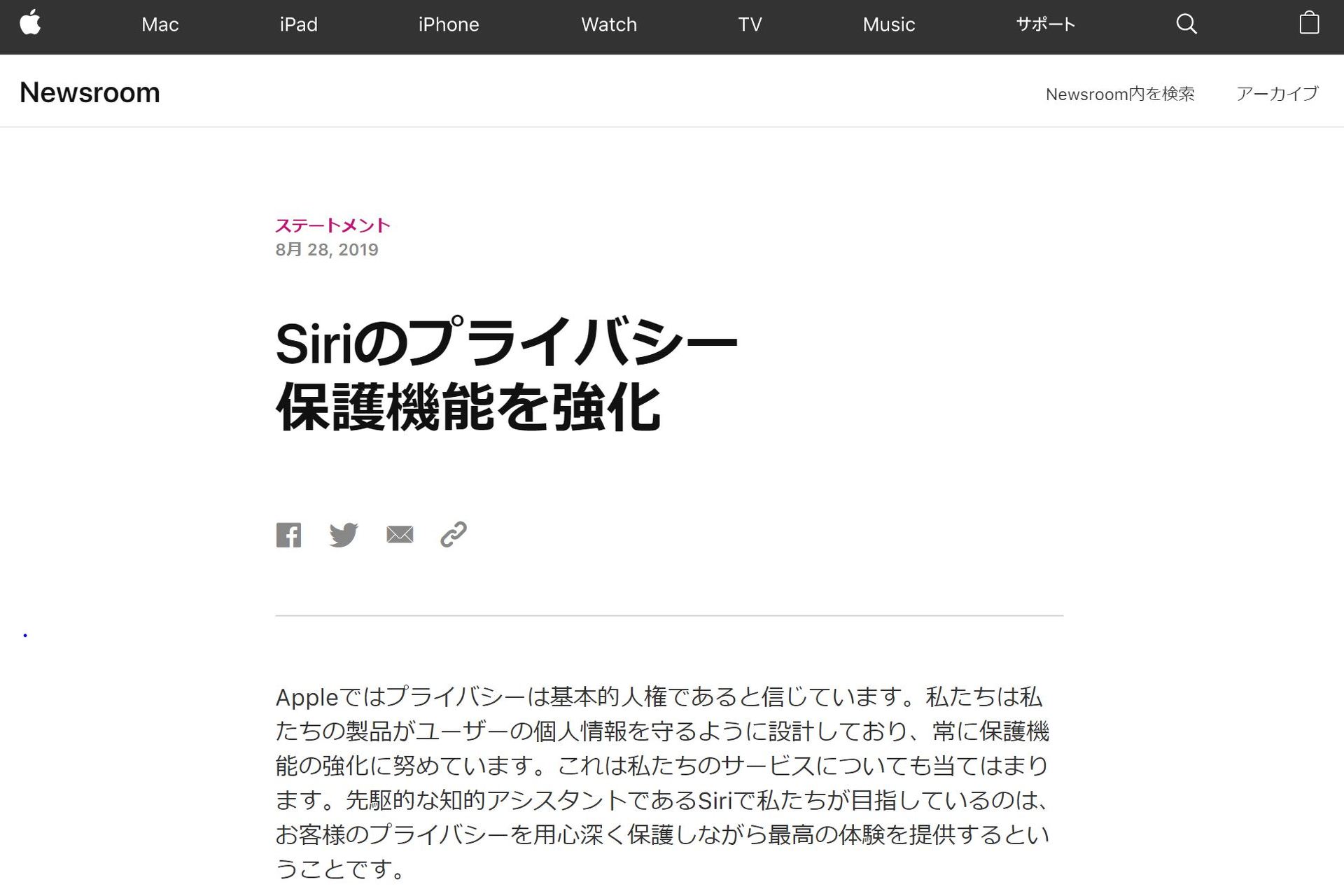Open Newsroom内を検索 search field
Image resolution: width=1344 pixels, height=896 pixels.
coord(1121,92)
